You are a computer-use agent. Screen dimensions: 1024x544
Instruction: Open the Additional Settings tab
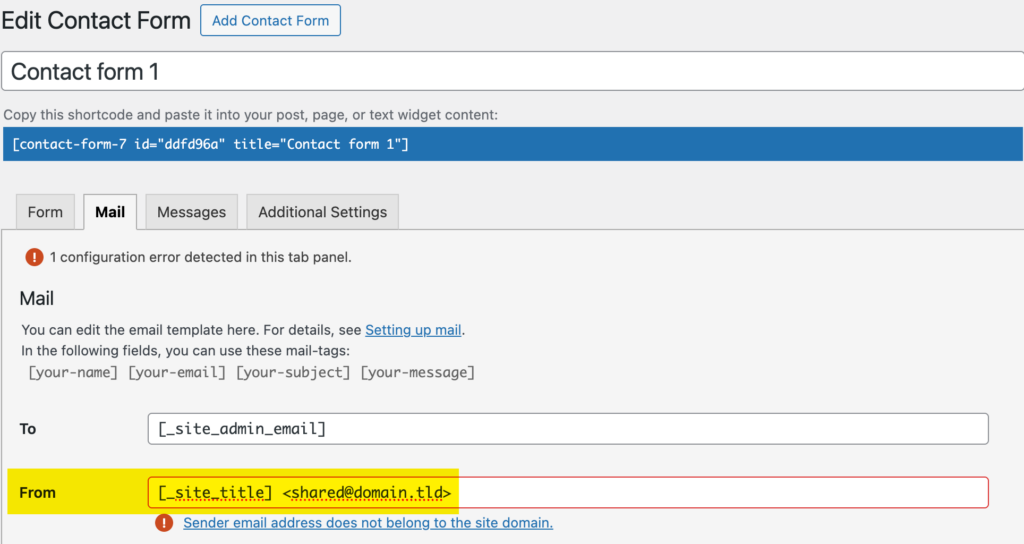coord(323,212)
